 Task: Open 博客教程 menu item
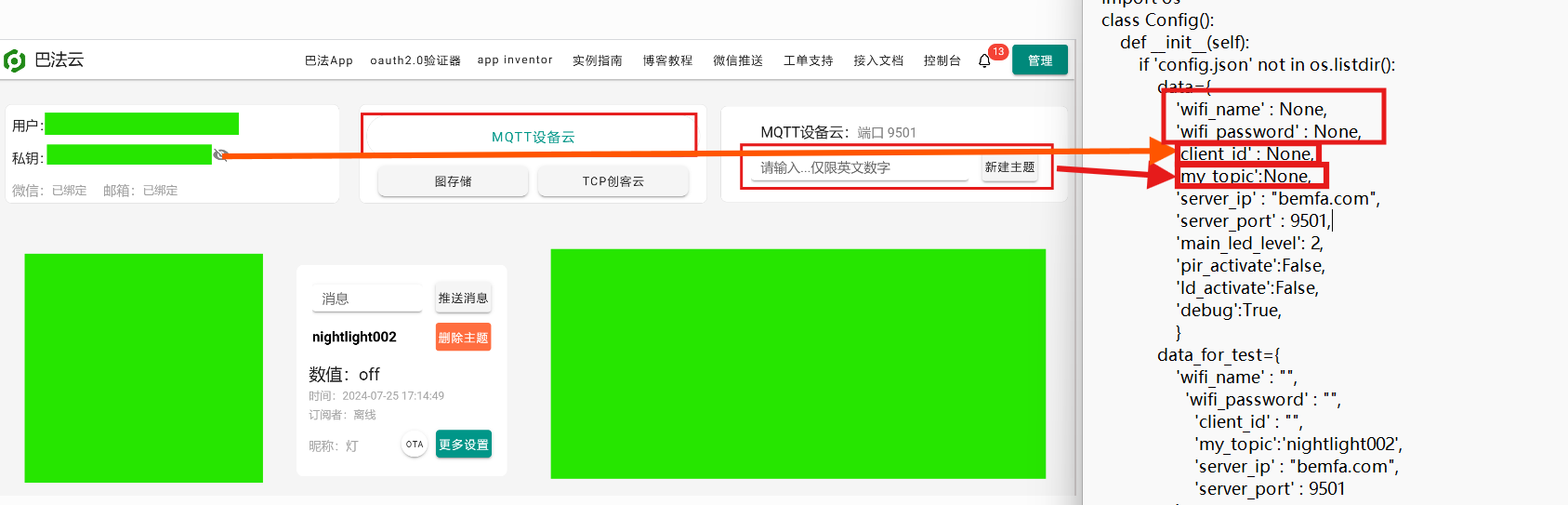click(x=667, y=60)
